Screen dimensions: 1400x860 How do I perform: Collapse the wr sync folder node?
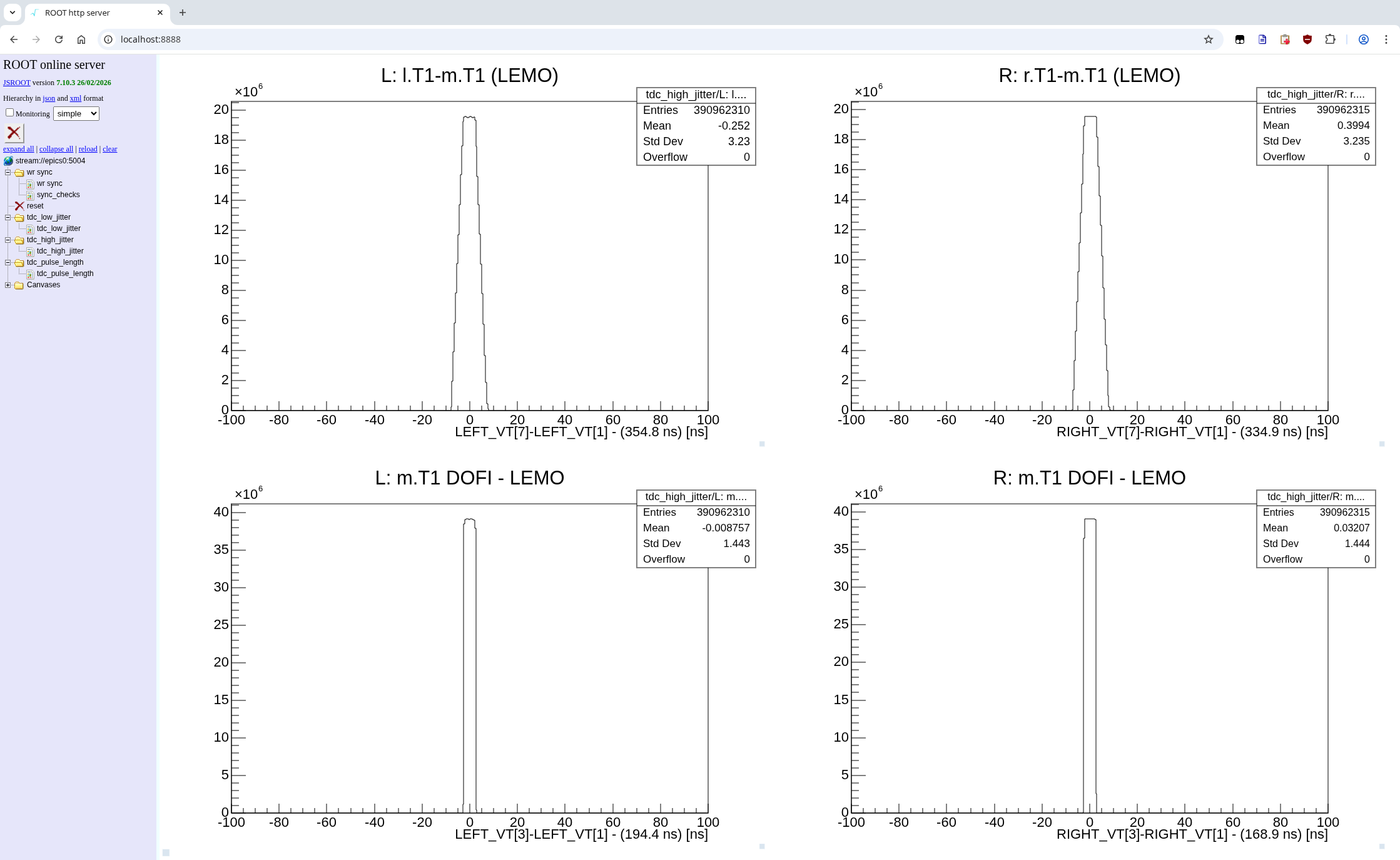(8, 172)
